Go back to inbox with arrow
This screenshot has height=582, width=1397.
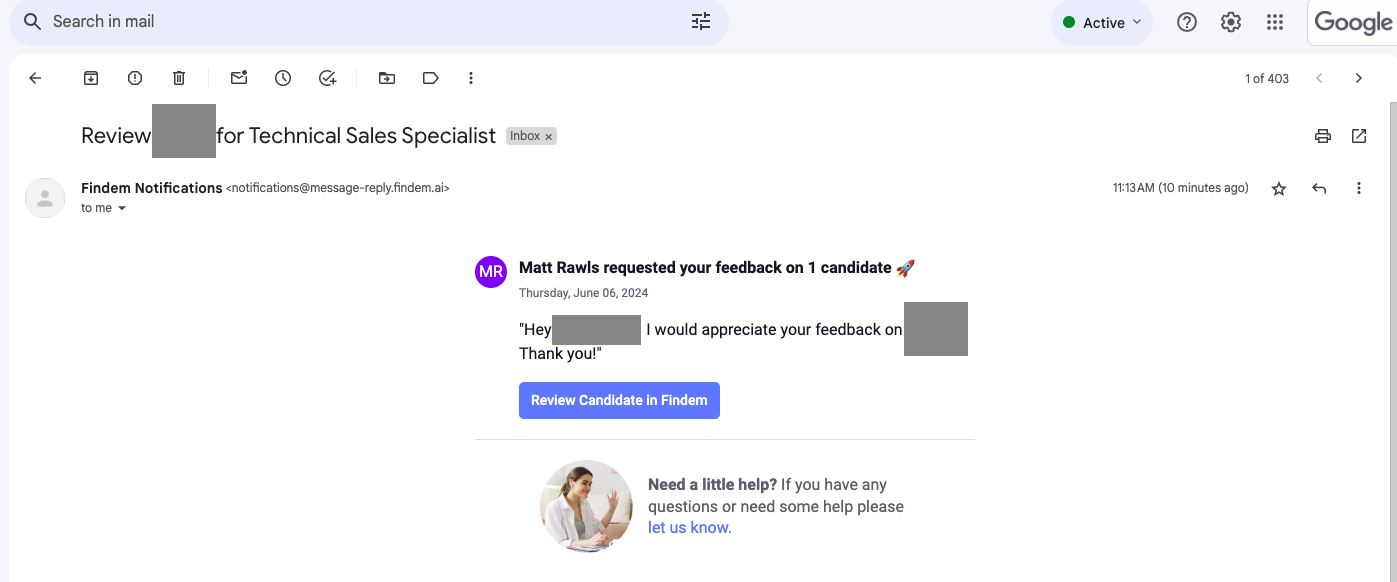pos(36,78)
